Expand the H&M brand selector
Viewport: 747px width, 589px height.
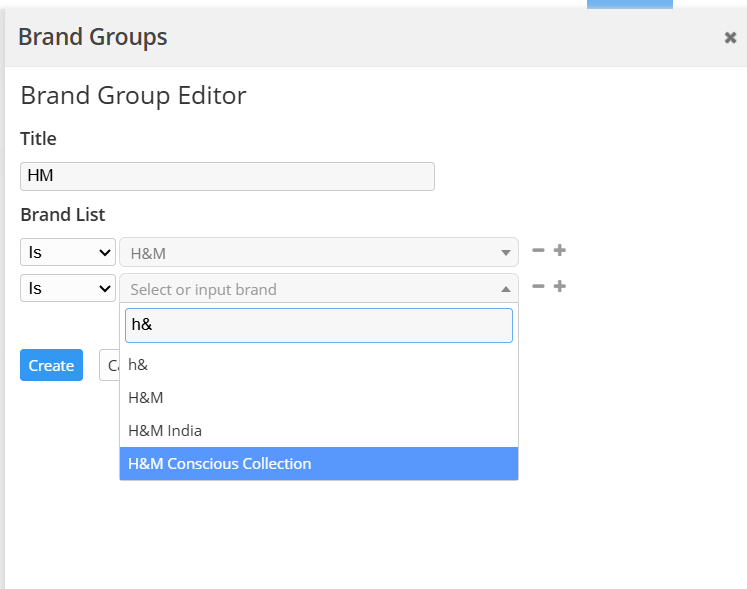[x=318, y=252]
